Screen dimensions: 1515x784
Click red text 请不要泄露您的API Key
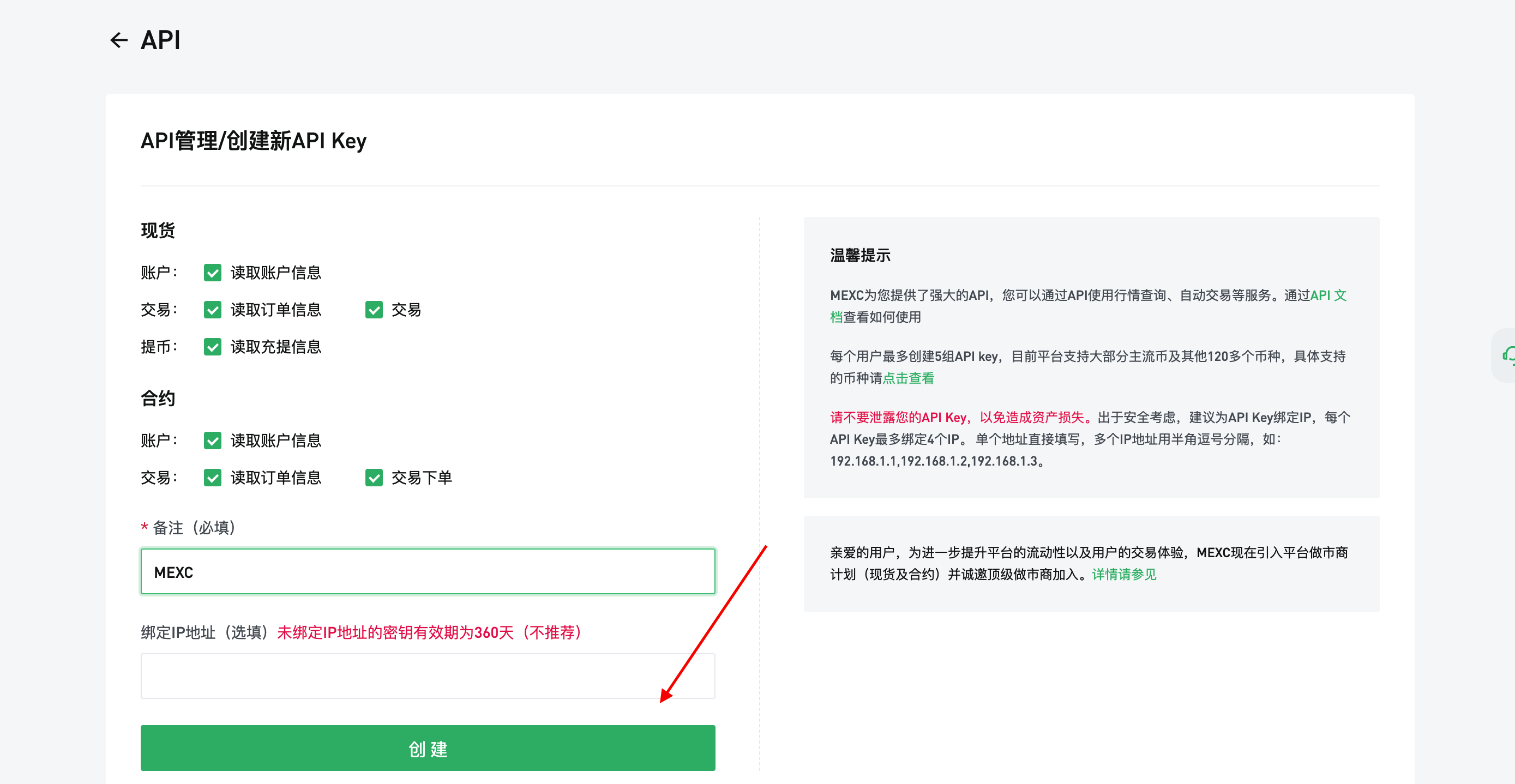[x=898, y=418]
